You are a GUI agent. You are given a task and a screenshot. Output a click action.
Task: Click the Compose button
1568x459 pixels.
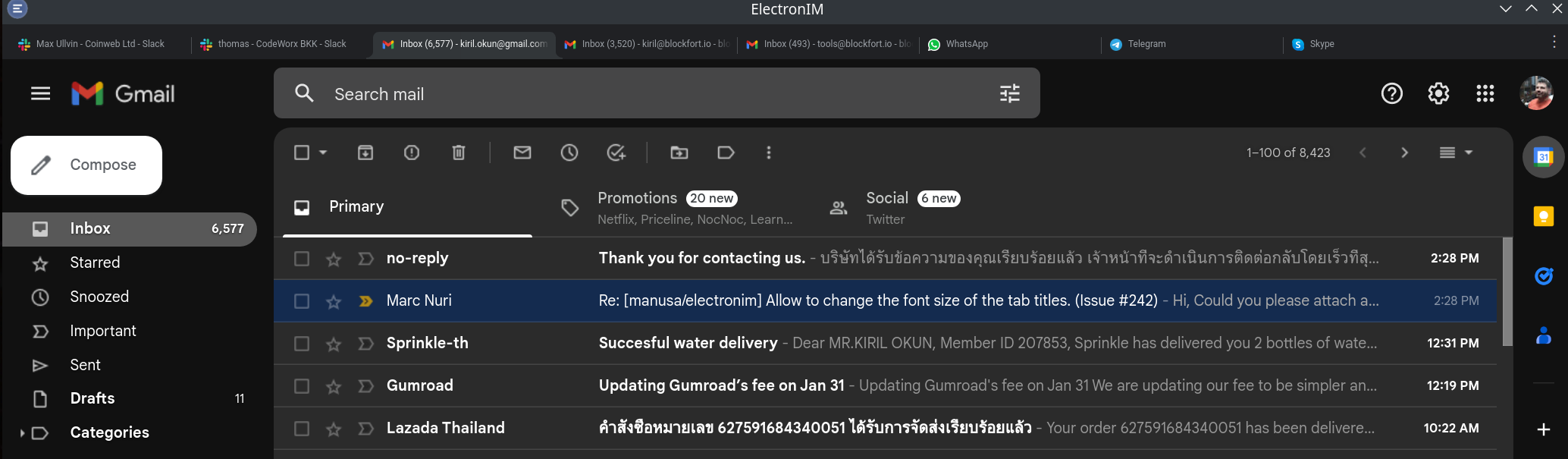click(x=86, y=165)
